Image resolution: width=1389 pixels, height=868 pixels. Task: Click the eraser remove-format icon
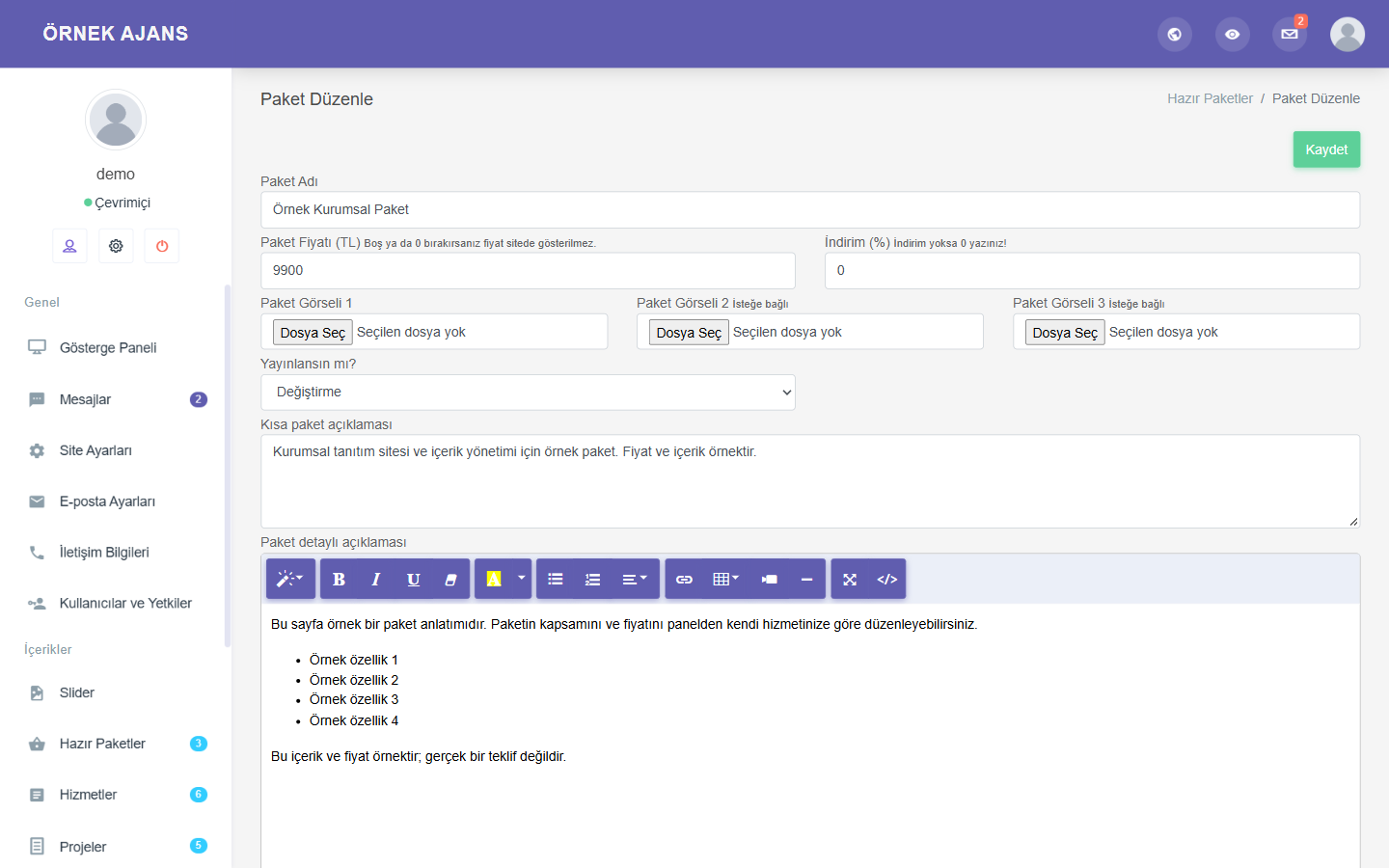tap(450, 579)
